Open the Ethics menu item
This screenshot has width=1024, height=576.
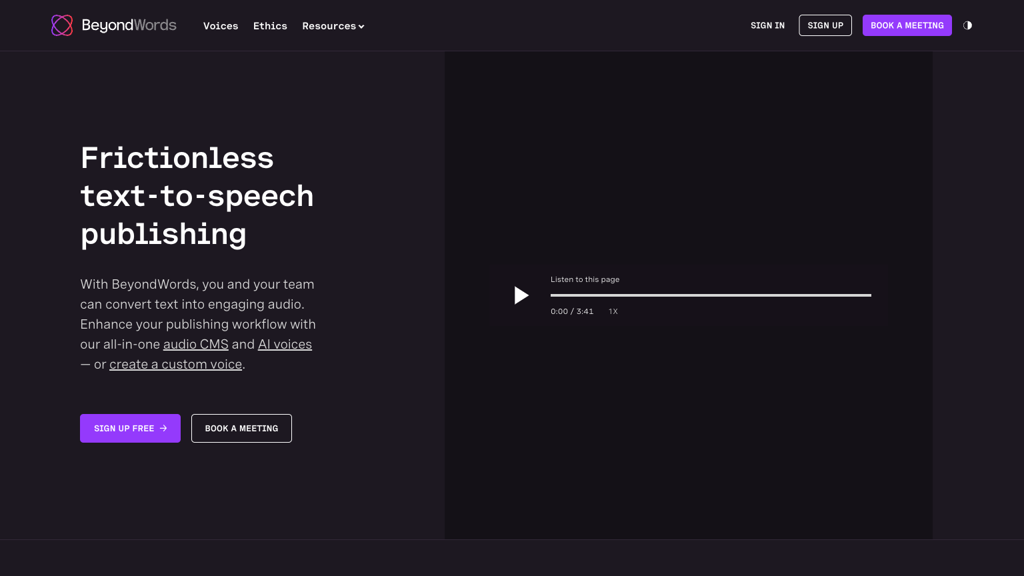click(x=270, y=25)
